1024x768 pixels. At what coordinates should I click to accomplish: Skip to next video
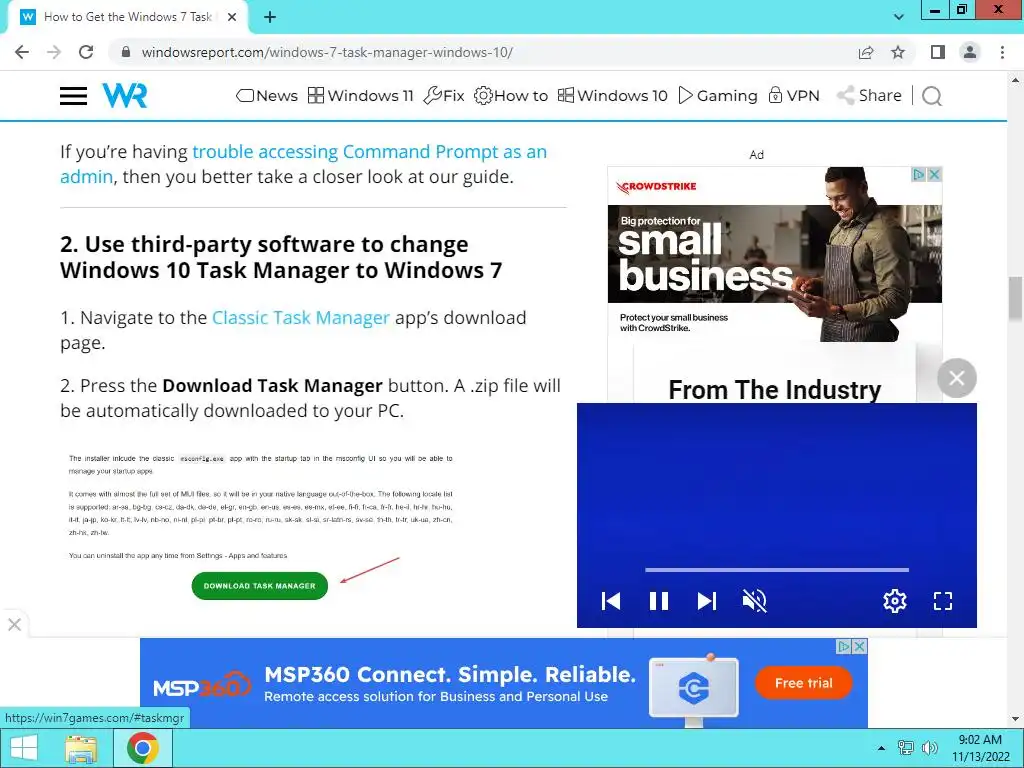(x=707, y=601)
